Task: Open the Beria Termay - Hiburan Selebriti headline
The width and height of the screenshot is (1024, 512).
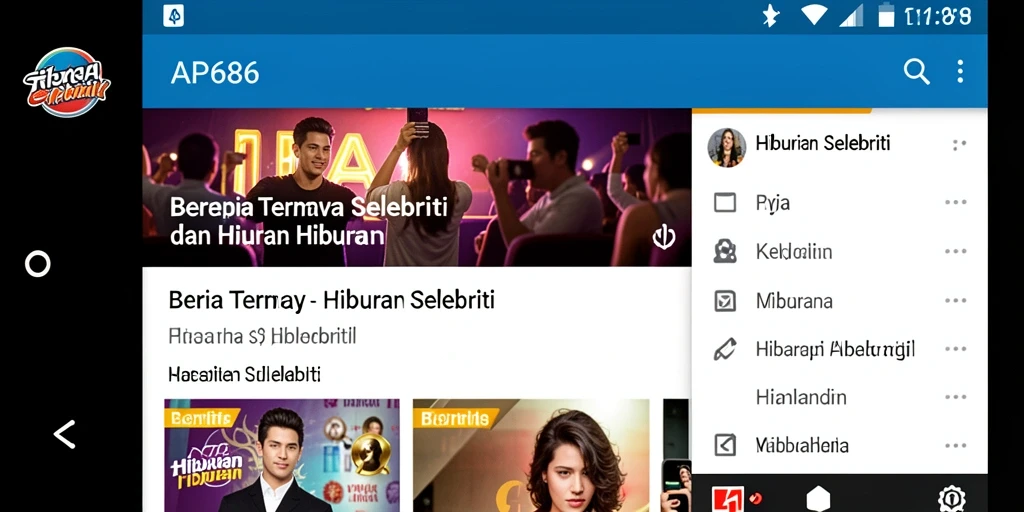Action: (x=331, y=300)
